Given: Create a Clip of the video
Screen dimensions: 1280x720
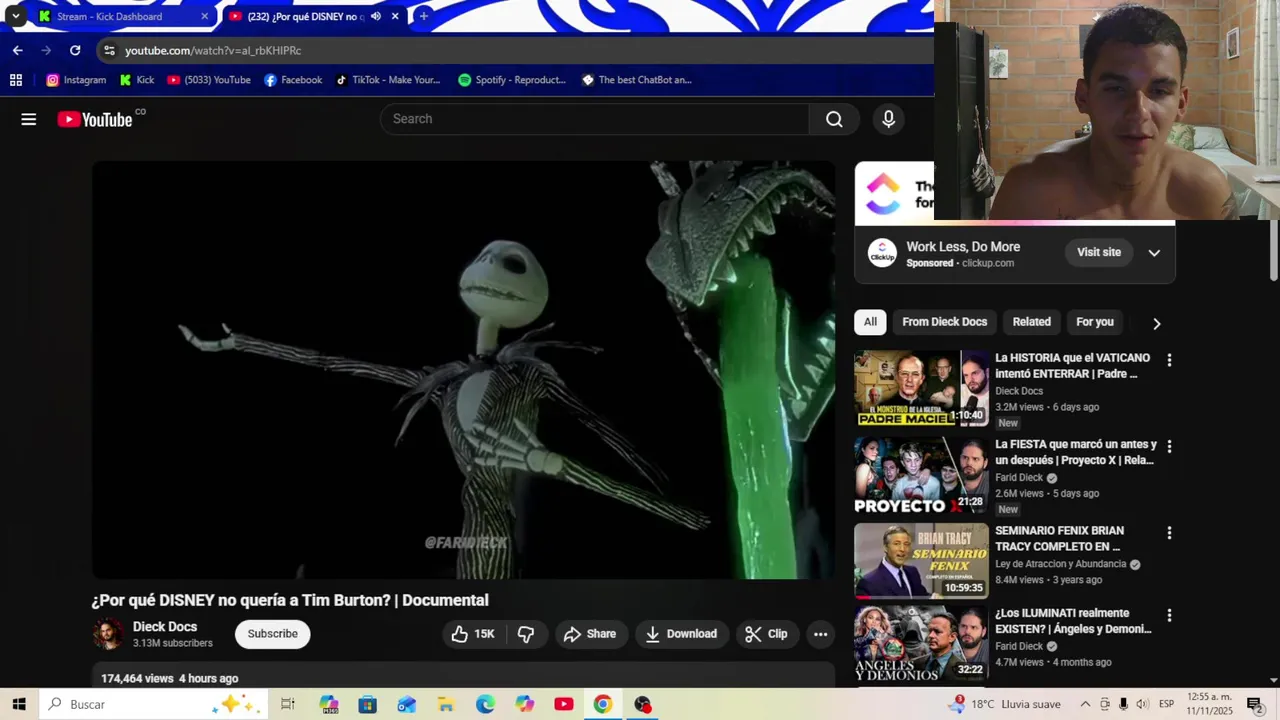Looking at the screenshot, I should [x=766, y=634].
